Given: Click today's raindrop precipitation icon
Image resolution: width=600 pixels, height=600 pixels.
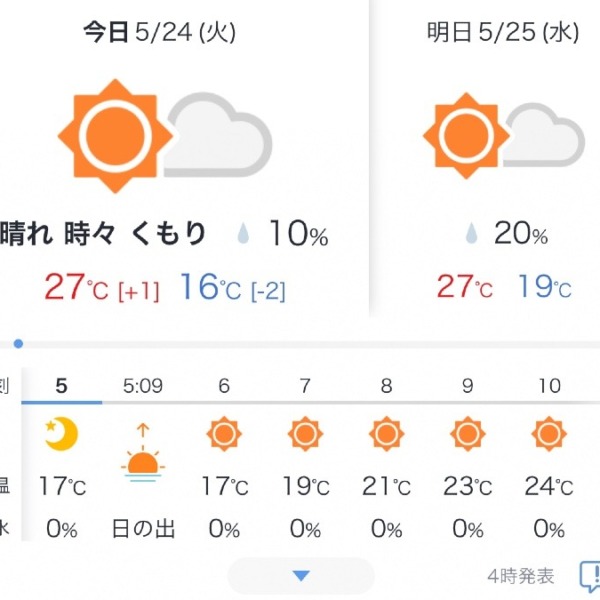Looking at the screenshot, I should click(x=243, y=233).
